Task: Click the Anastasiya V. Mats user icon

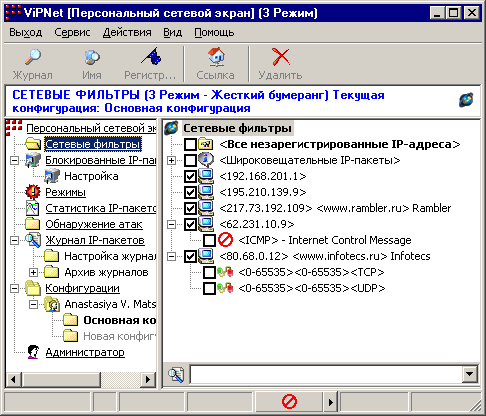Action: click(x=52, y=304)
